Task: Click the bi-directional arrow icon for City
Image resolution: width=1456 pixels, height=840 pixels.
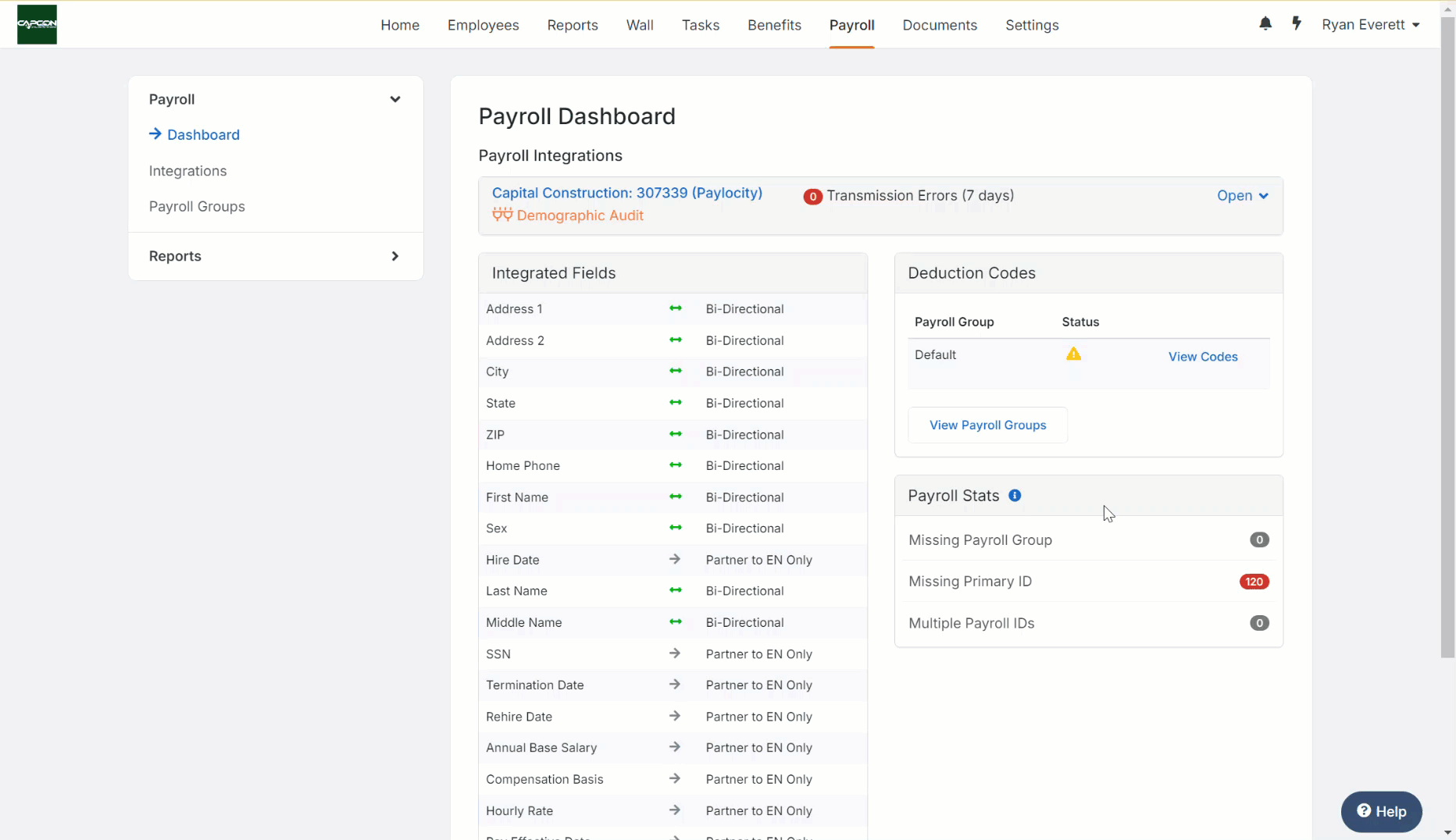Action: click(676, 371)
